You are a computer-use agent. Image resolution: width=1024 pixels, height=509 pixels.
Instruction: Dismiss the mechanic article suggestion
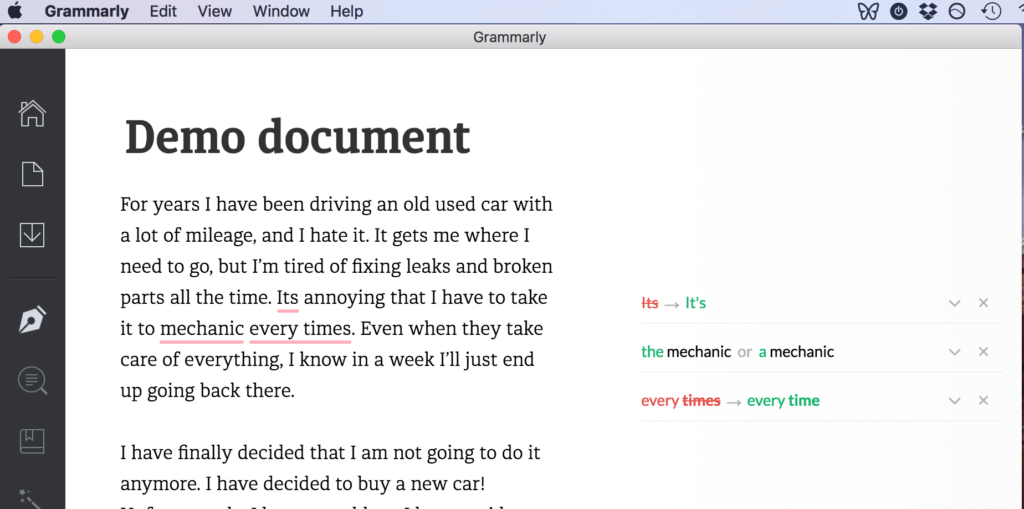click(984, 352)
